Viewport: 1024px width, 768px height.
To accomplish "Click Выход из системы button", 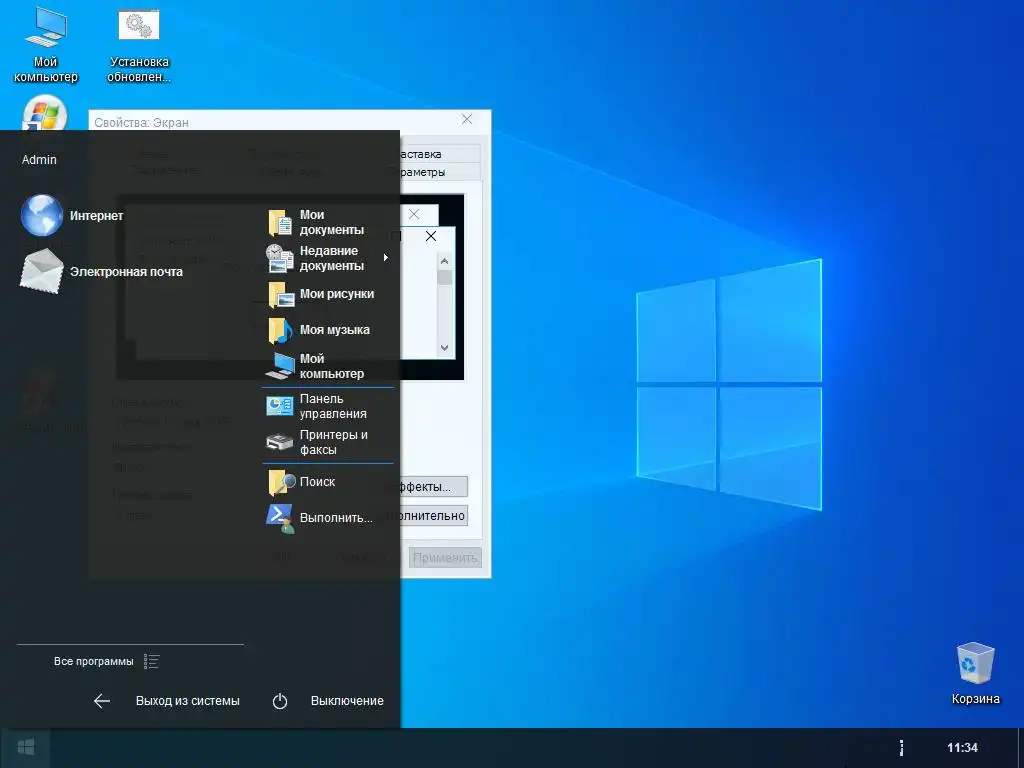I will click(167, 701).
